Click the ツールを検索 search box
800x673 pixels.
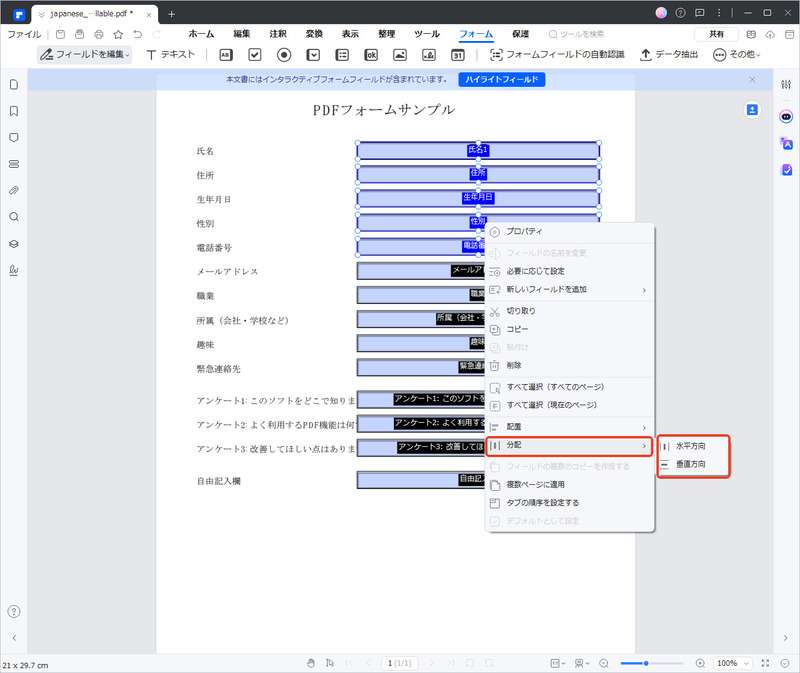point(577,34)
